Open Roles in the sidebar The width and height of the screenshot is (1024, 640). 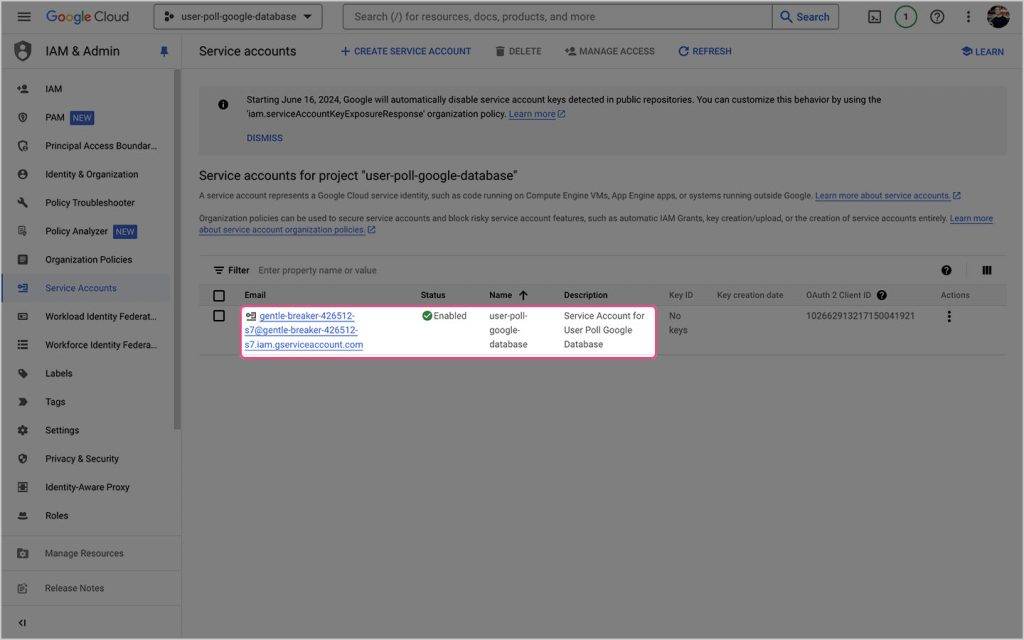(57, 516)
